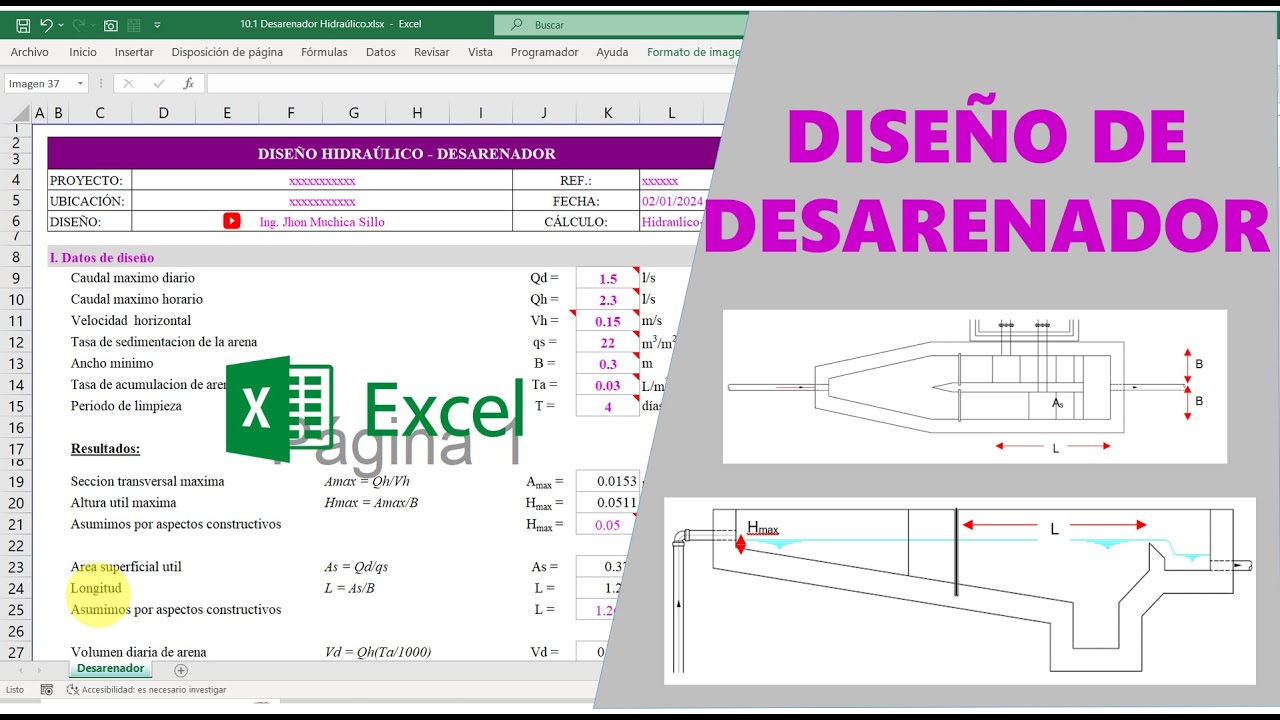Open the Fórmulas tab
The width and height of the screenshot is (1280, 720).
[324, 52]
